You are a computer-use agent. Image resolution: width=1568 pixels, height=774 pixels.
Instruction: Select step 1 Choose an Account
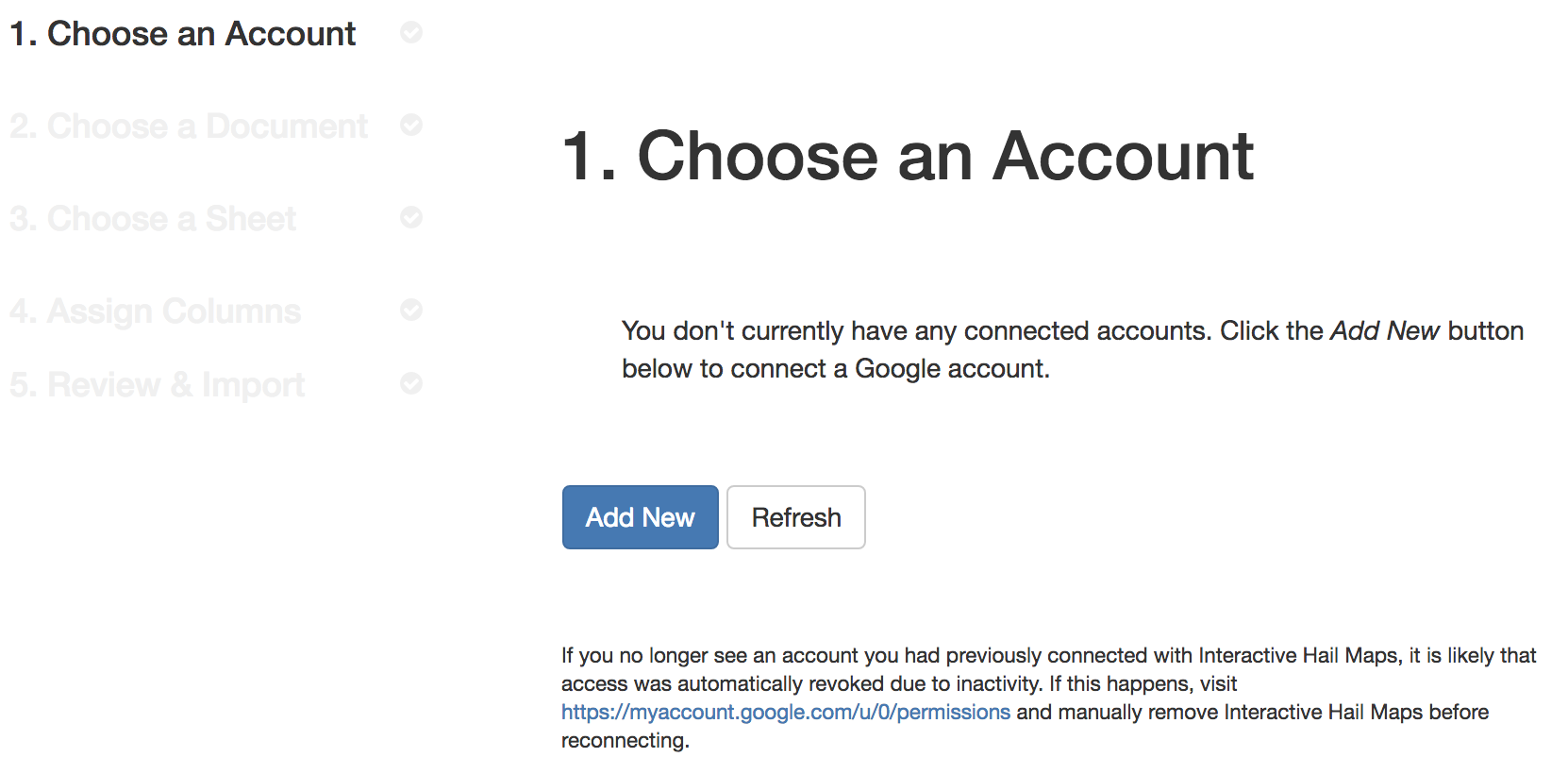pos(183,34)
